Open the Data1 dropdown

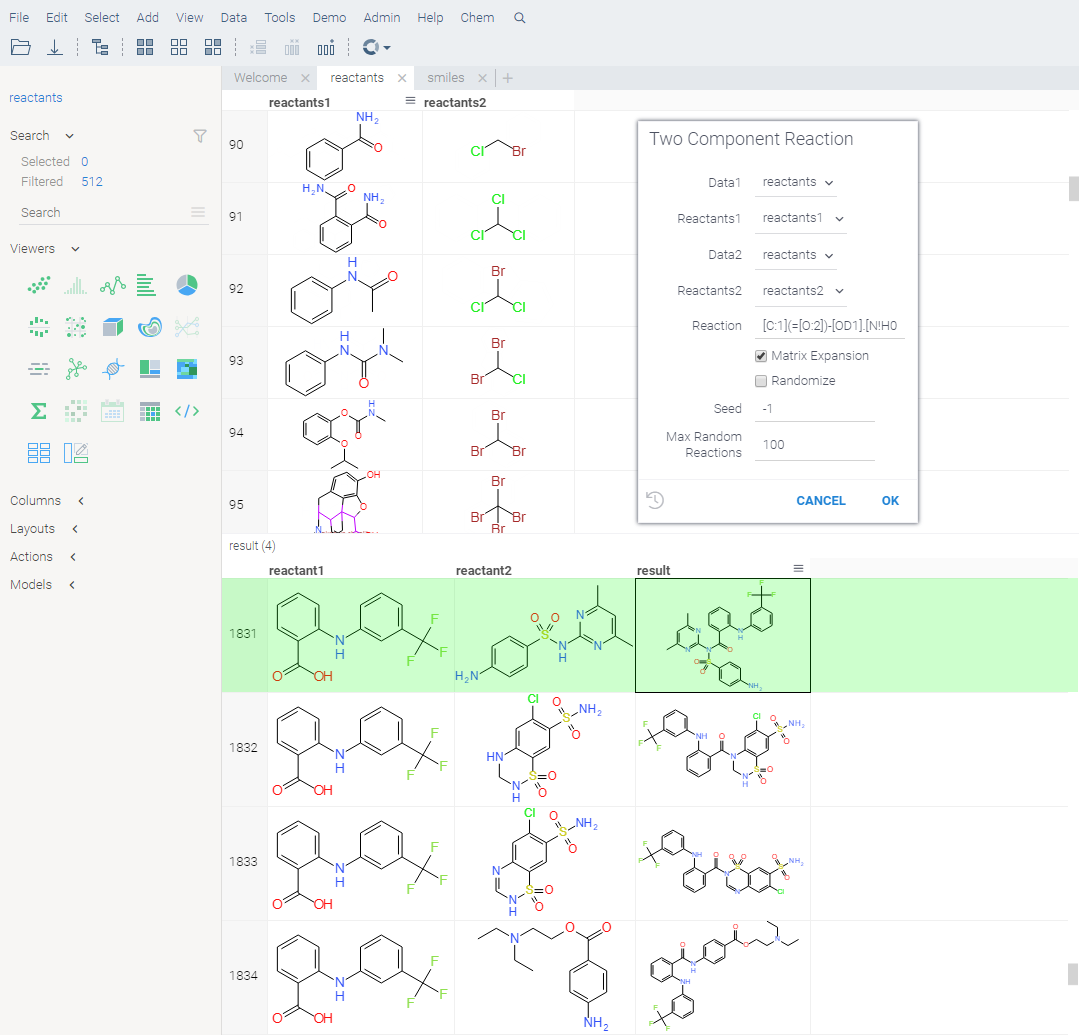[x=797, y=183]
